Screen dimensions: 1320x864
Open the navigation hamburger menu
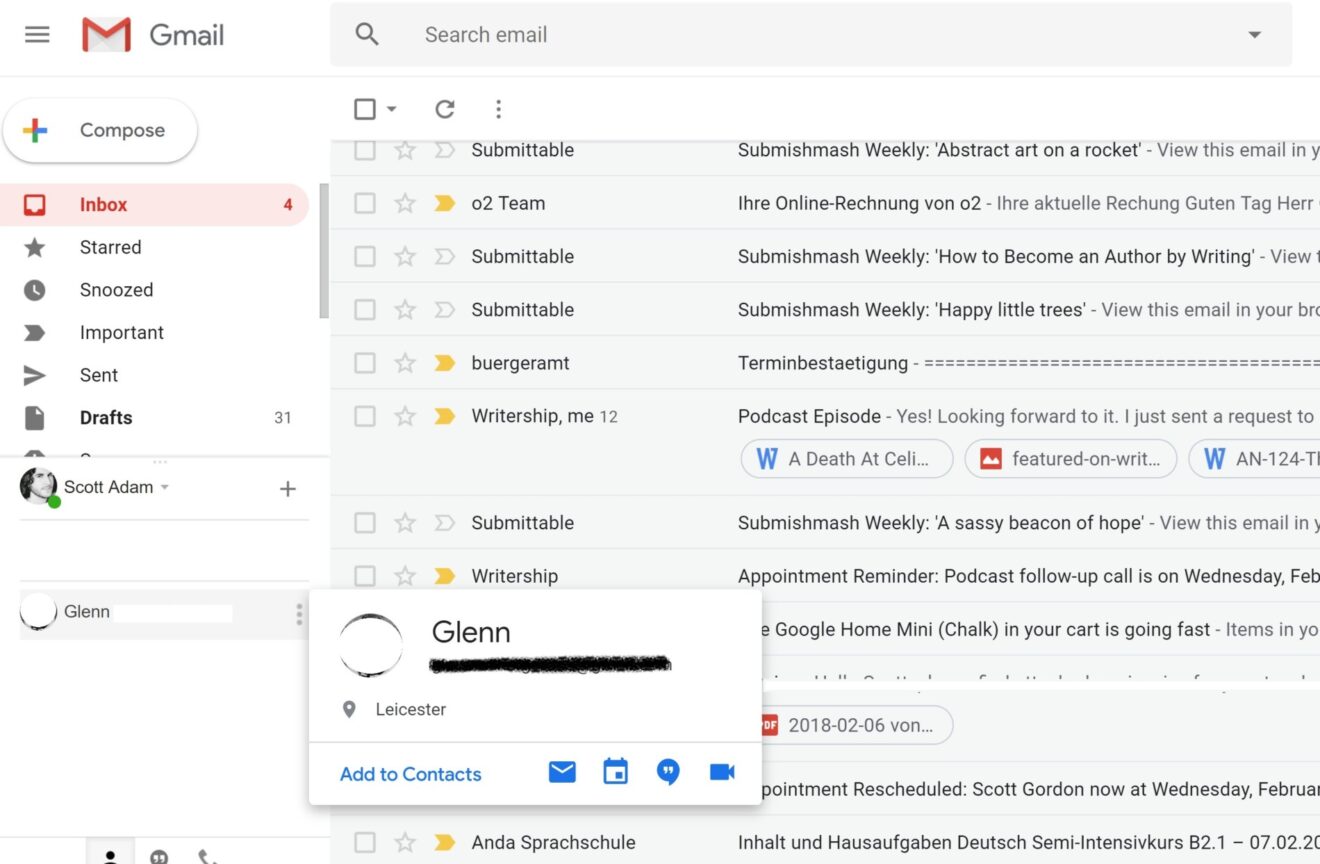(x=37, y=33)
